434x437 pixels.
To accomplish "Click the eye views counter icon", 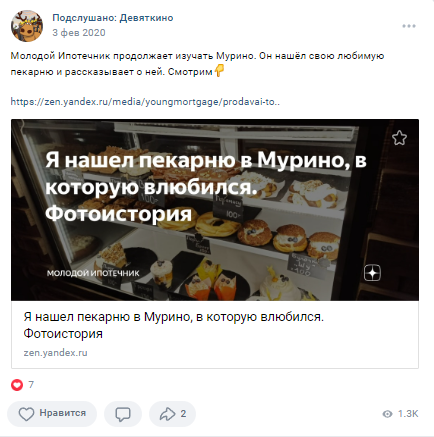I will tap(387, 414).
